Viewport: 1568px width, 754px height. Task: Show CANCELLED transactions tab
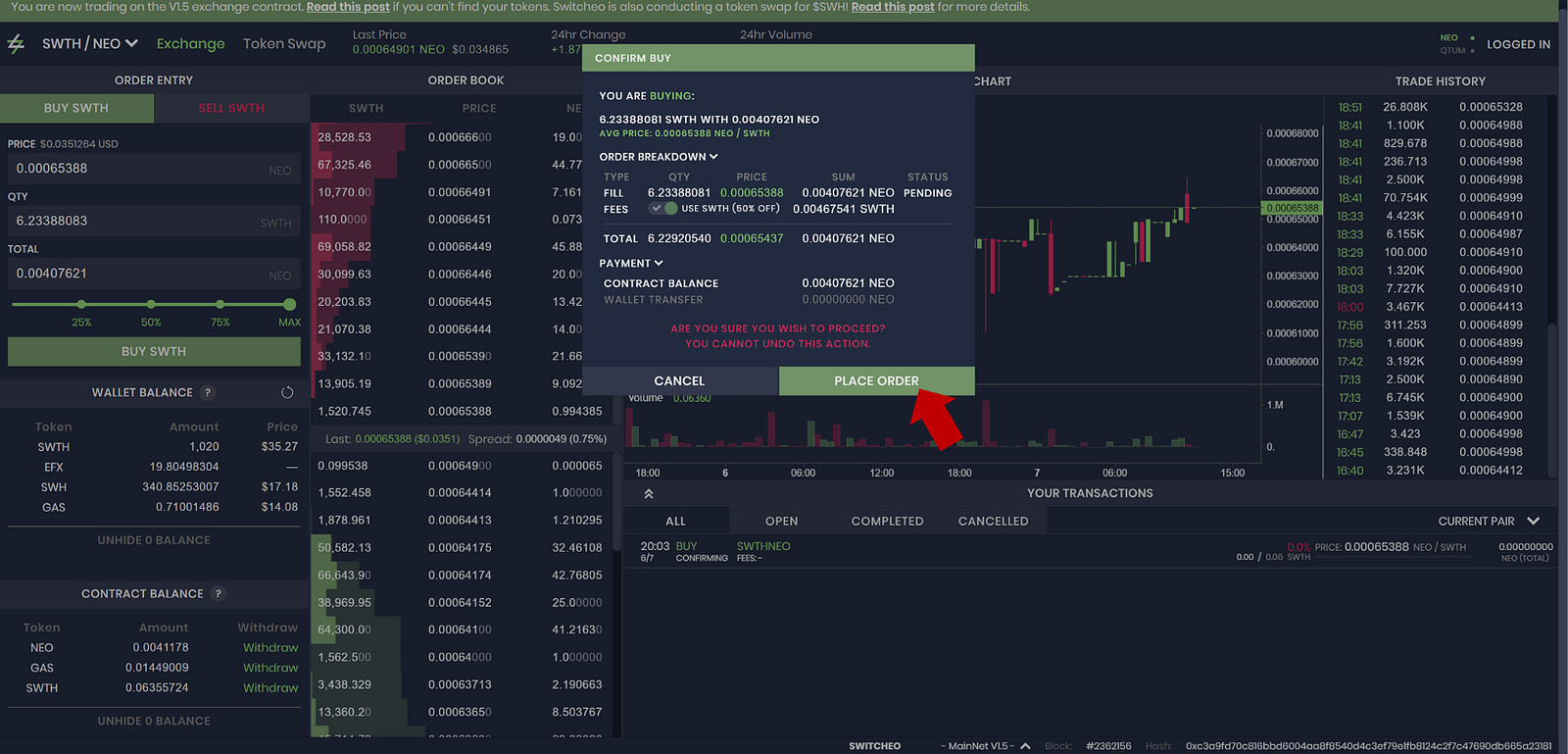click(993, 521)
